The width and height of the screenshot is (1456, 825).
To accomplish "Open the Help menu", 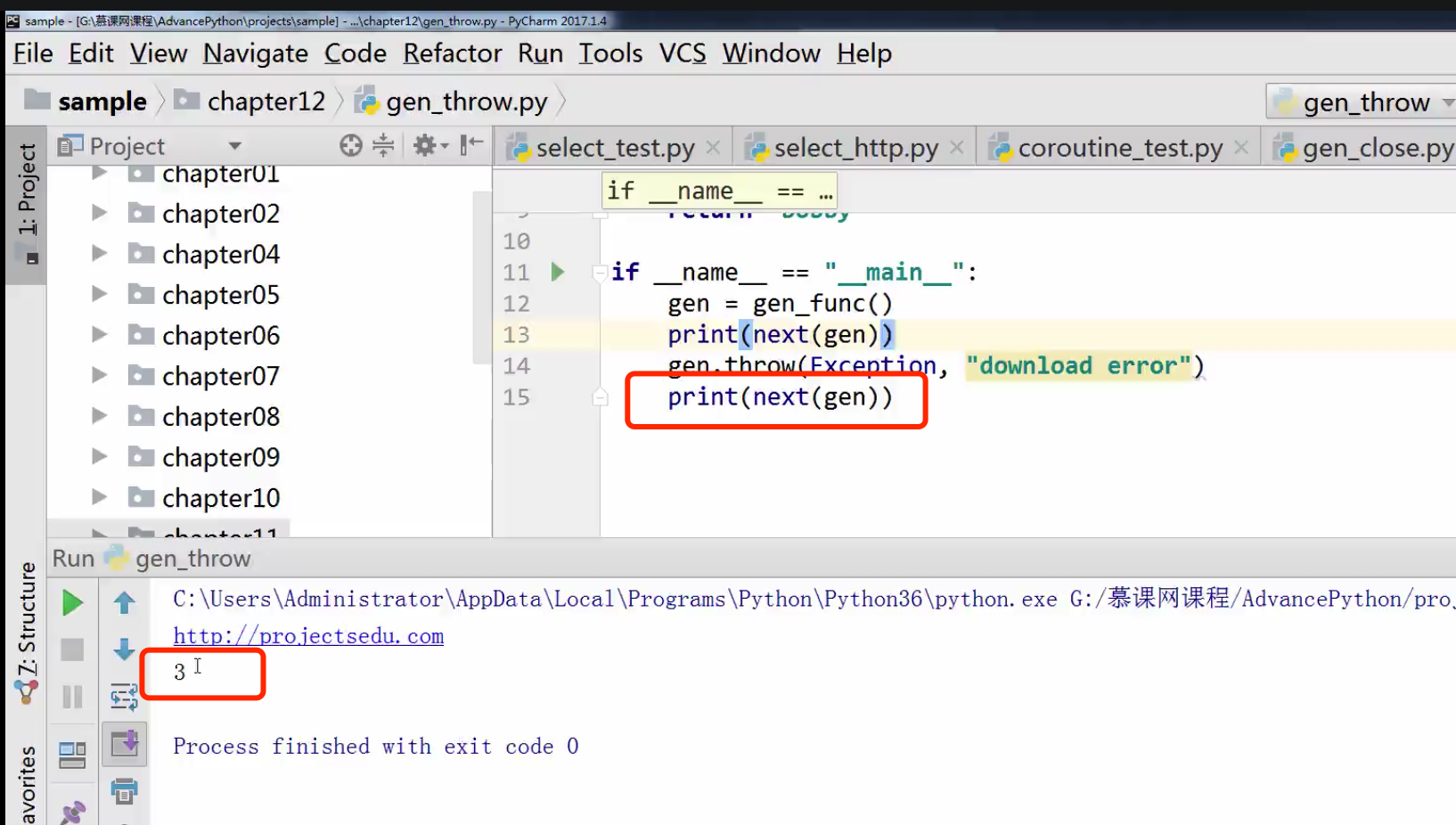I will [864, 53].
